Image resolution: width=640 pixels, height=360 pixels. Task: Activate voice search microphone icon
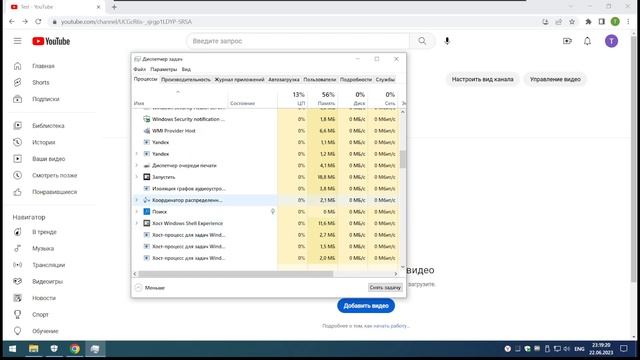(x=447, y=41)
